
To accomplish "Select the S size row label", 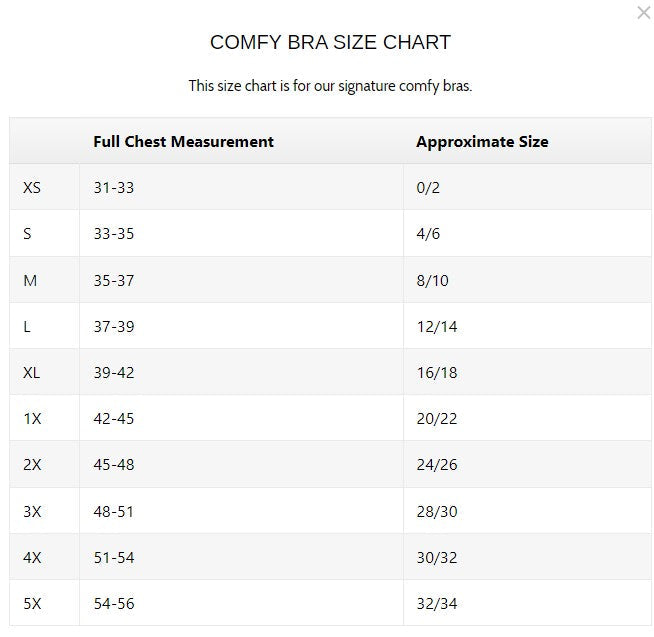I will (27, 234).
